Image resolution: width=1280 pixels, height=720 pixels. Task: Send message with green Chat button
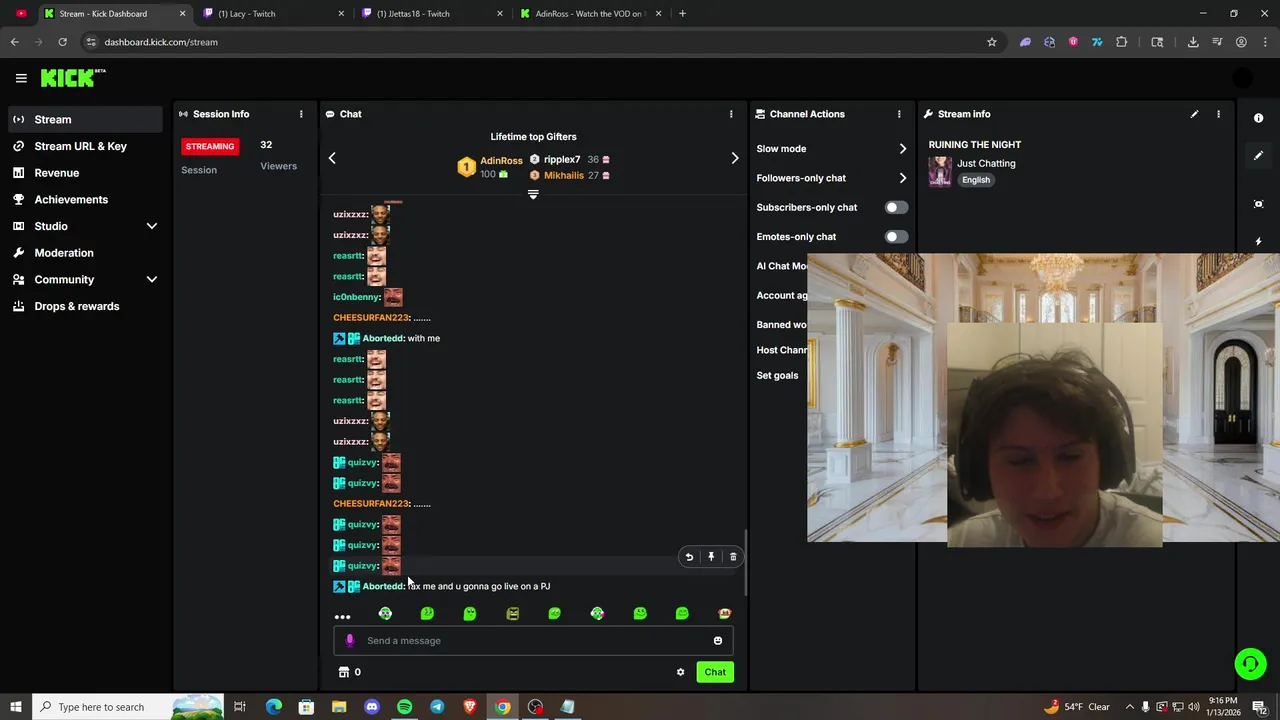[x=715, y=672]
